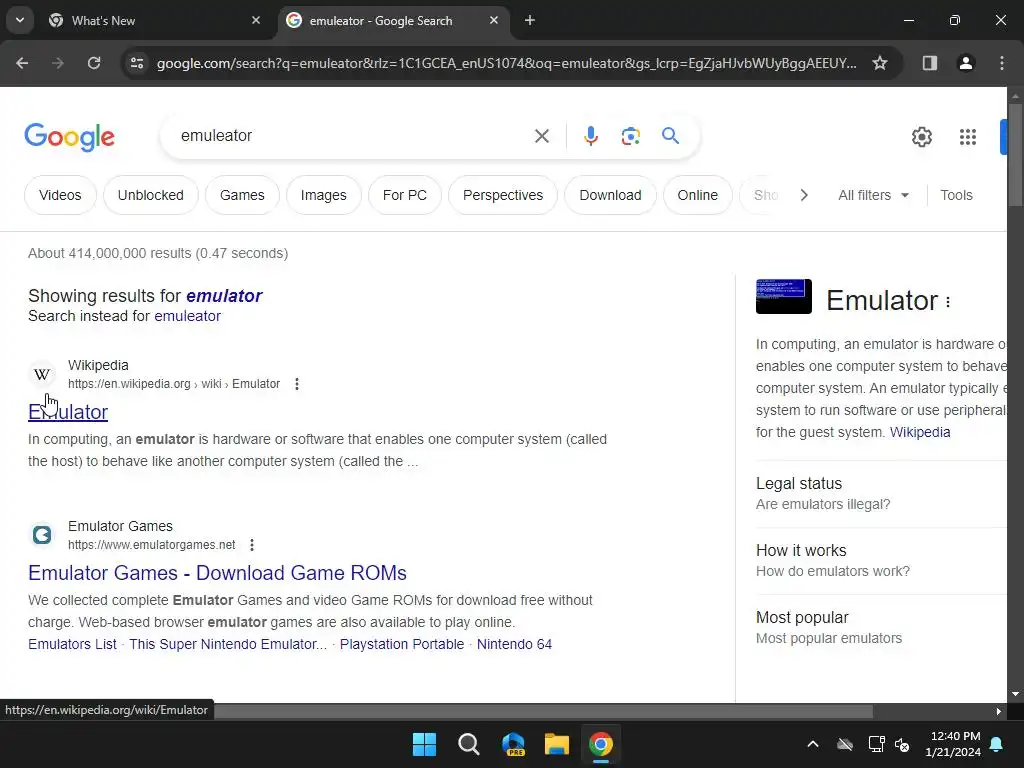Launch Edge Preview from taskbar

point(513,744)
